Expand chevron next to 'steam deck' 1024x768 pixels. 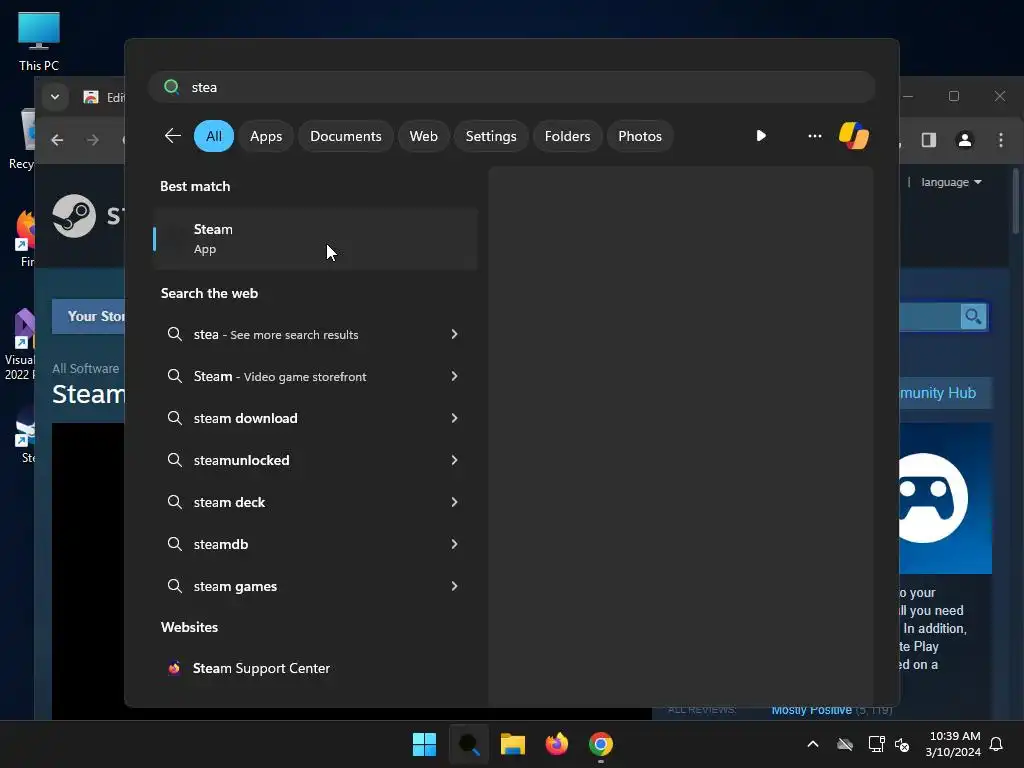(454, 502)
